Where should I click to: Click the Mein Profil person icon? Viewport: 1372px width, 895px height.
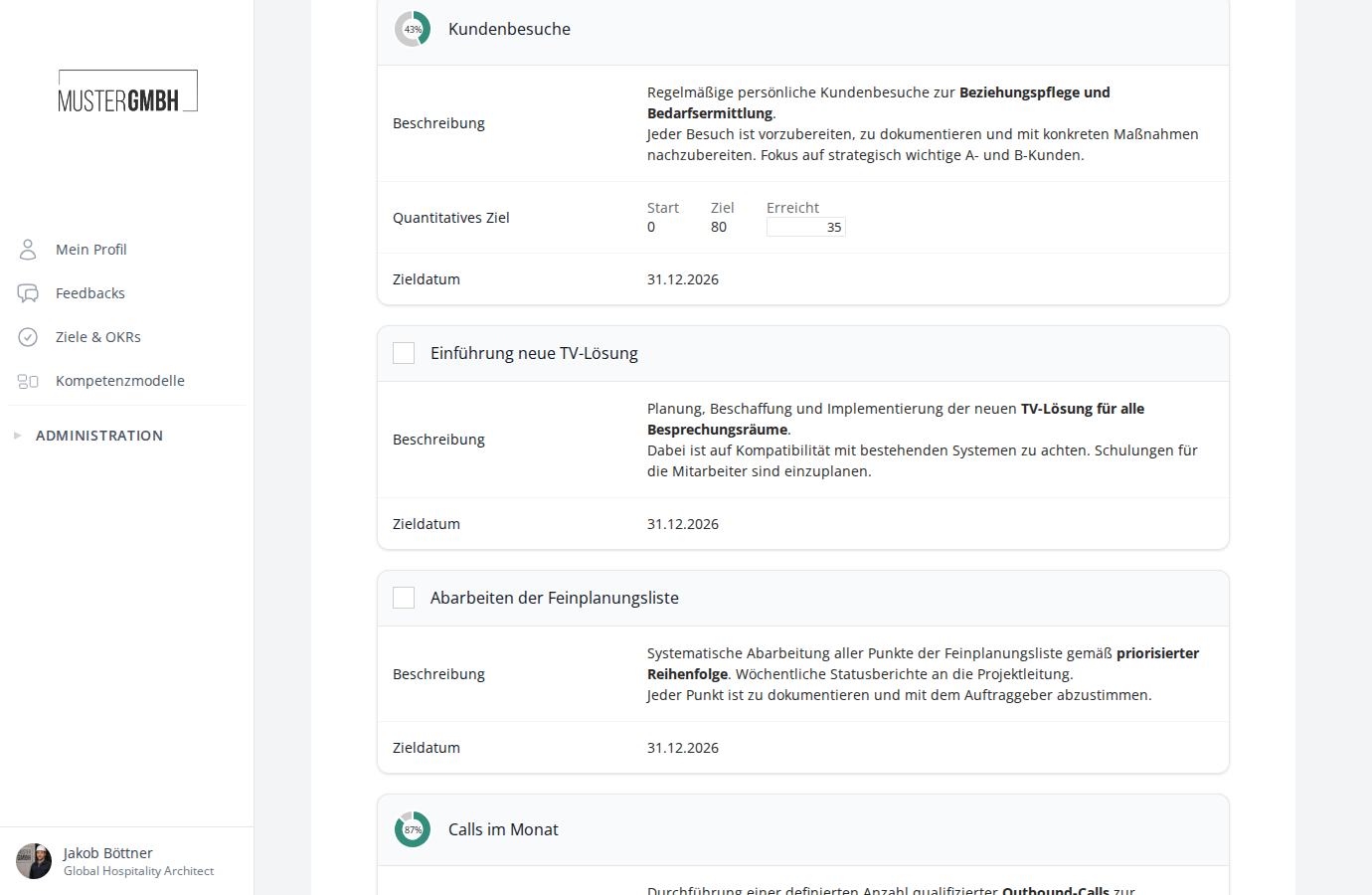[28, 250]
